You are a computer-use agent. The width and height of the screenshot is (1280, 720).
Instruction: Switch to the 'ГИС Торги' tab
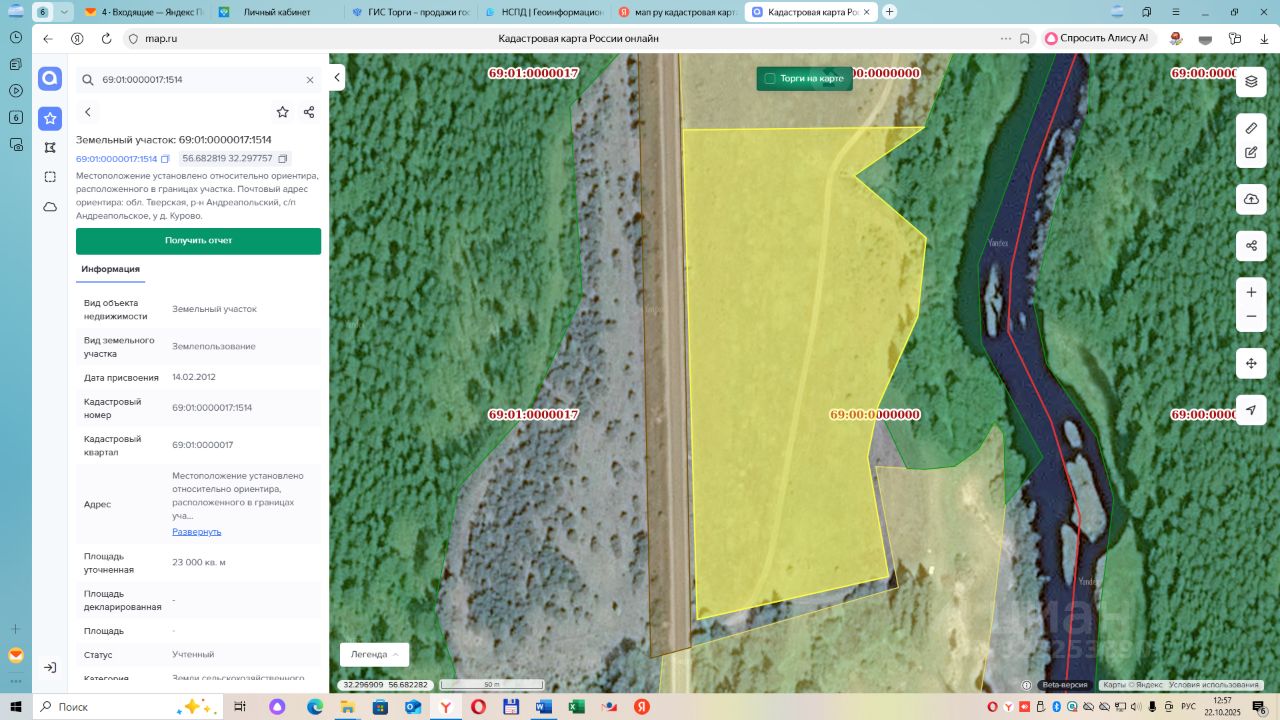pos(410,12)
